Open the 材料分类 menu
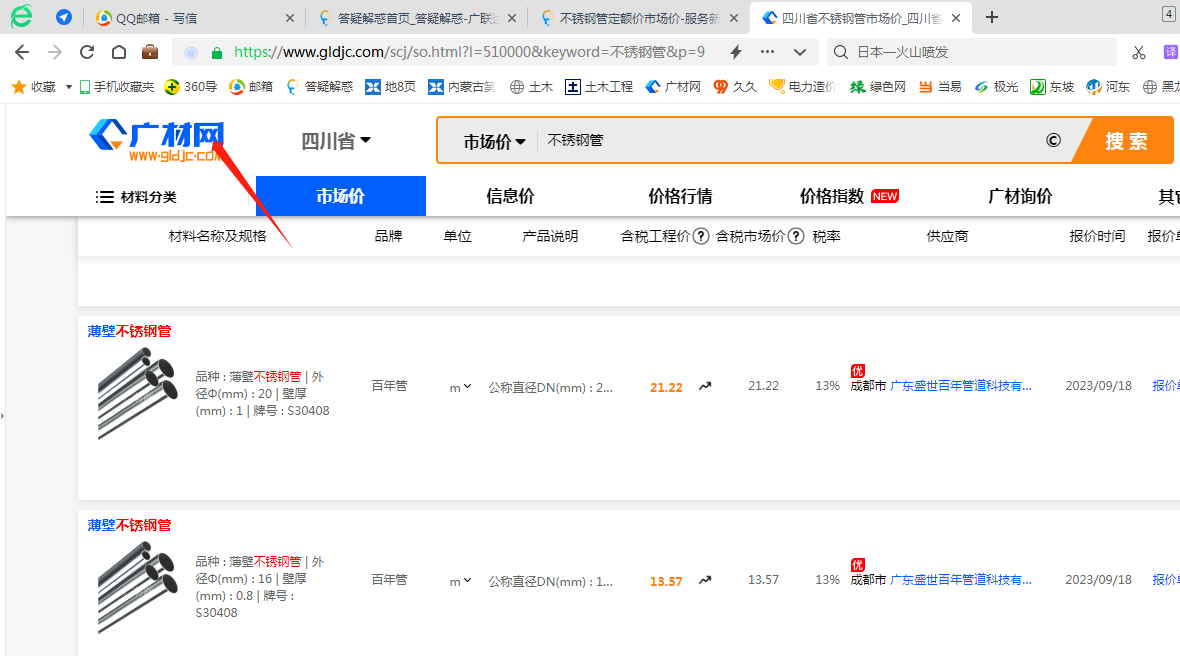The width and height of the screenshot is (1180, 656). [x=136, y=197]
